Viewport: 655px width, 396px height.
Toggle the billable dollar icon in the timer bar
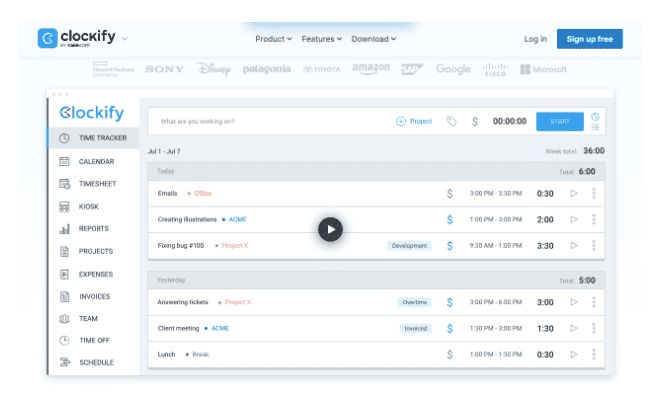tap(475, 122)
